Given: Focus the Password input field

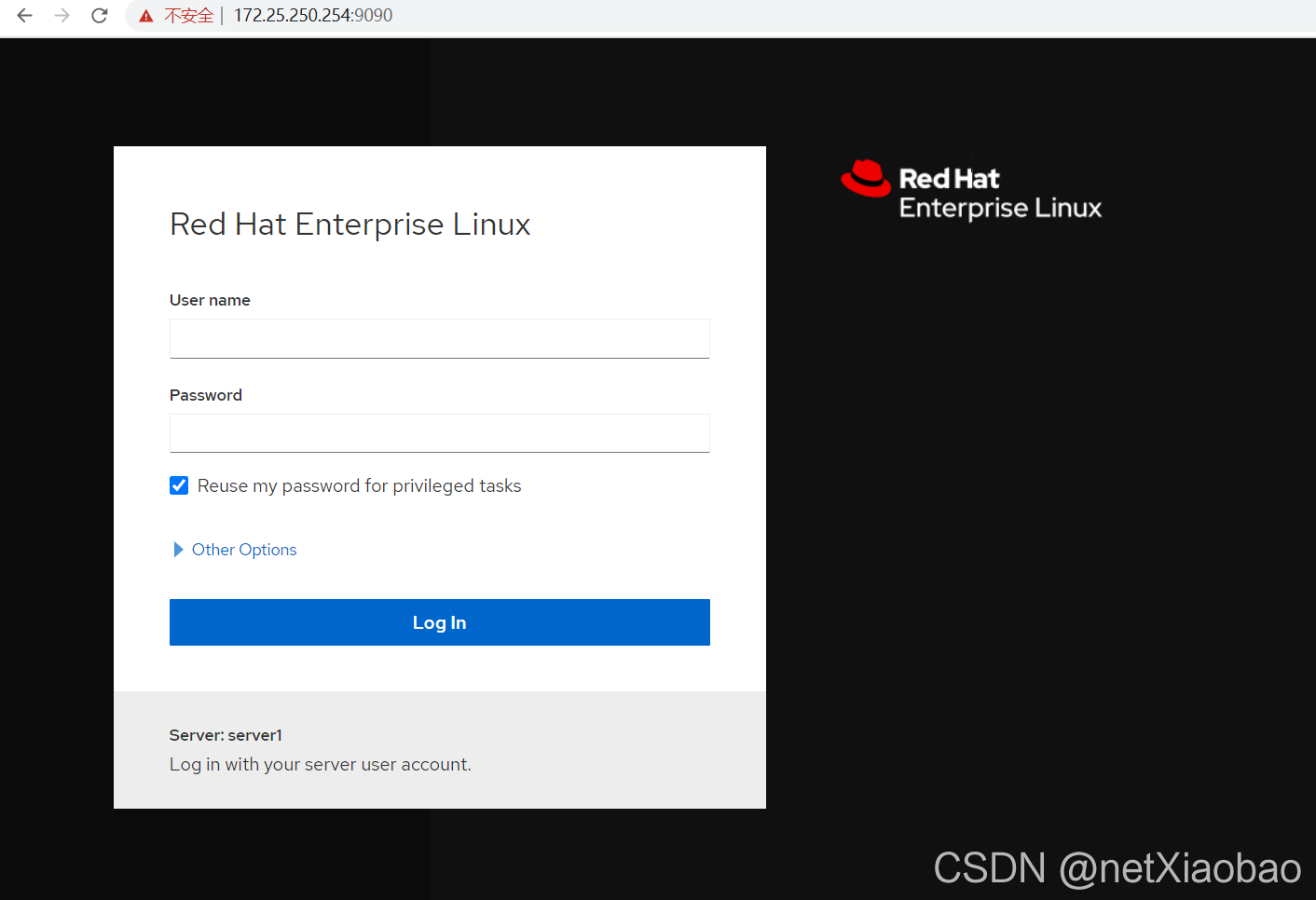Looking at the screenshot, I should (440, 433).
